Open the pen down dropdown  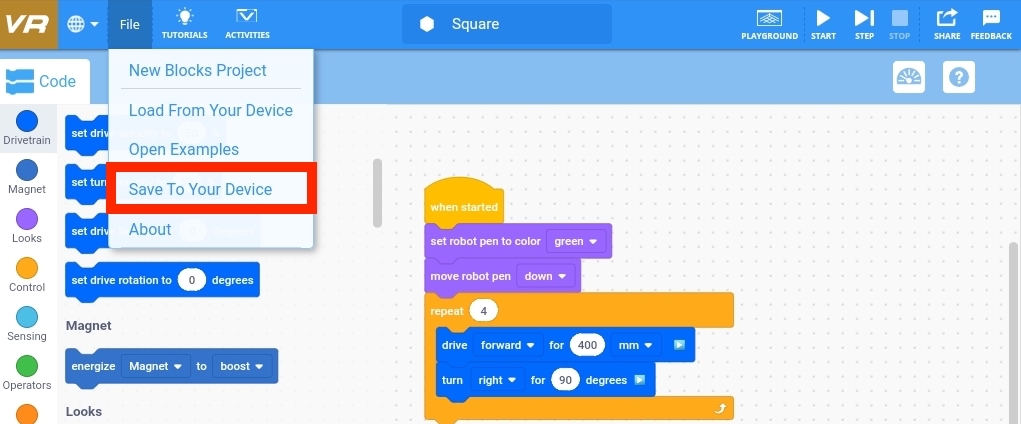point(545,276)
